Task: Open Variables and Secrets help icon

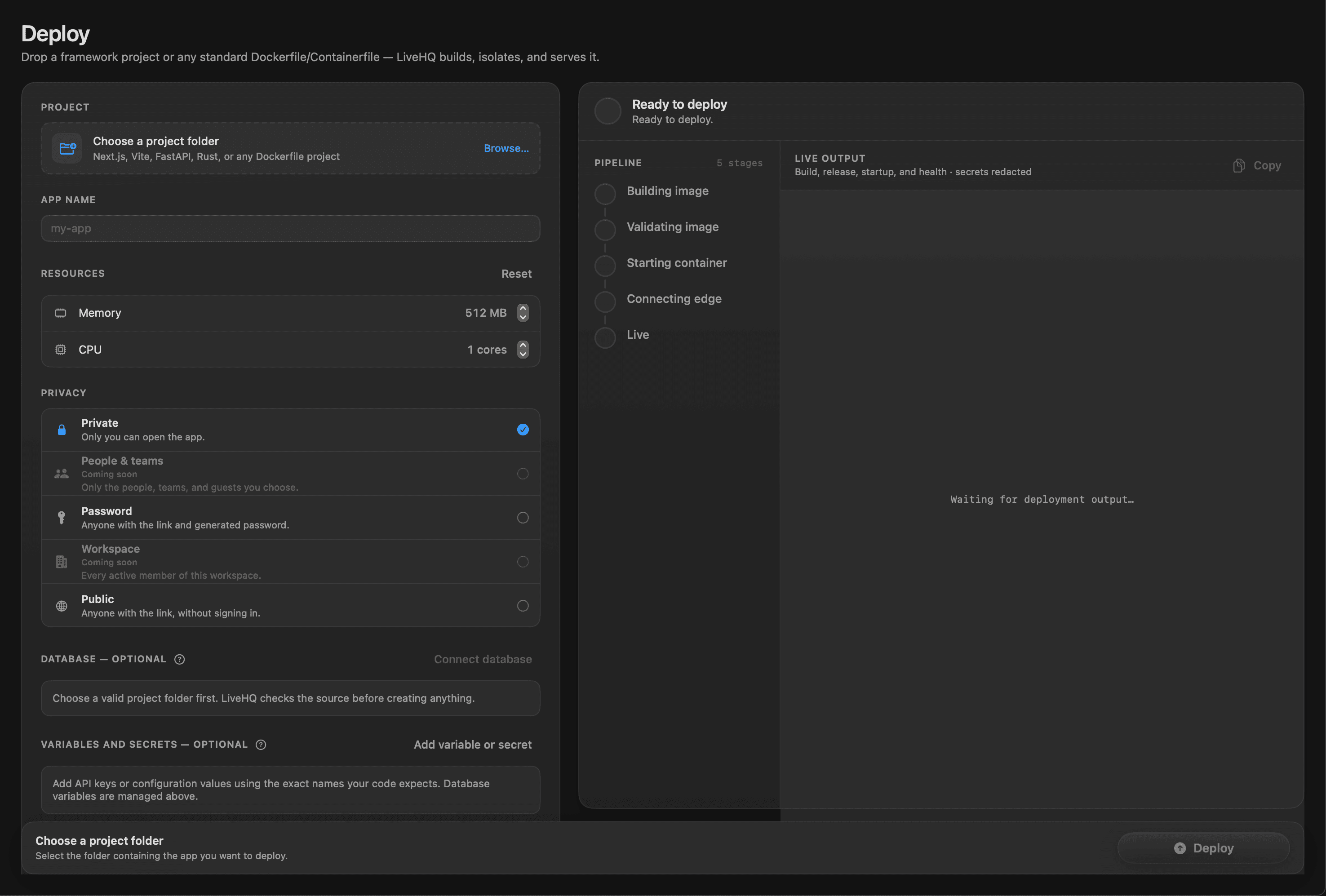Action: click(261, 744)
